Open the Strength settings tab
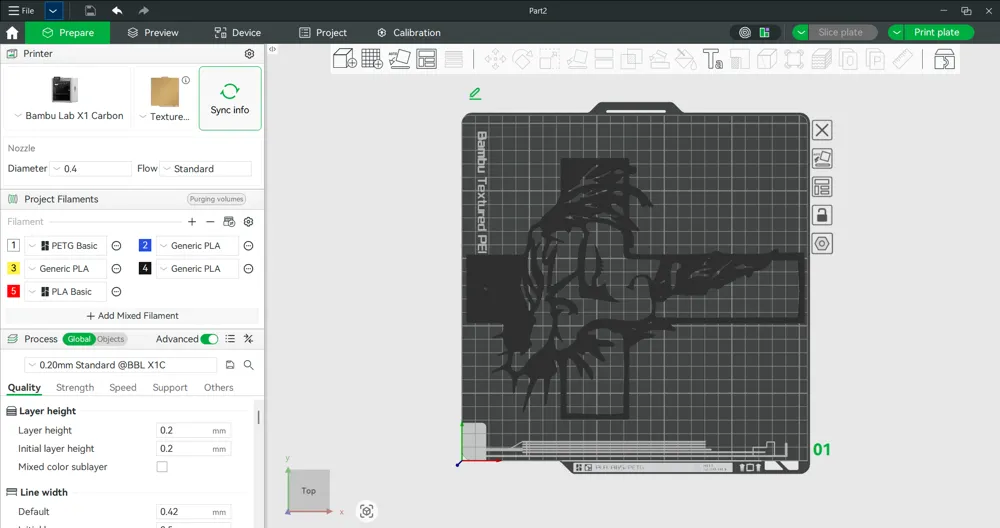1000x528 pixels. pos(75,387)
